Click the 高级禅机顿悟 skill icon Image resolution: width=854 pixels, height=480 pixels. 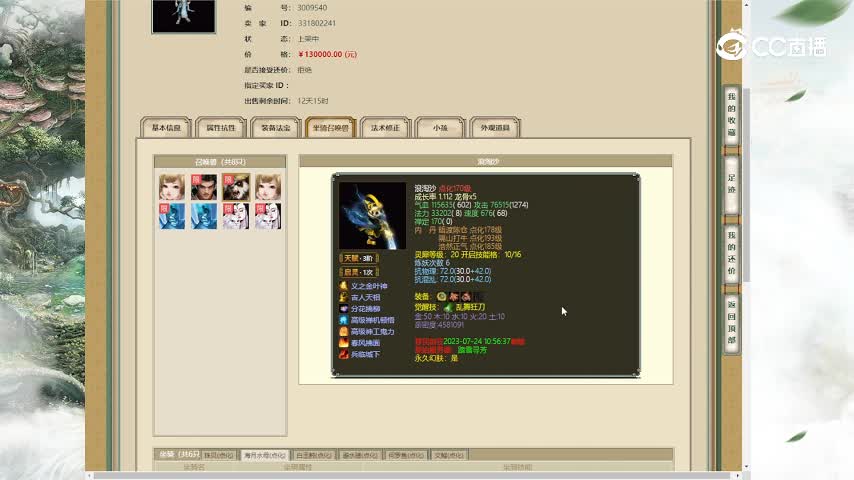[344, 320]
